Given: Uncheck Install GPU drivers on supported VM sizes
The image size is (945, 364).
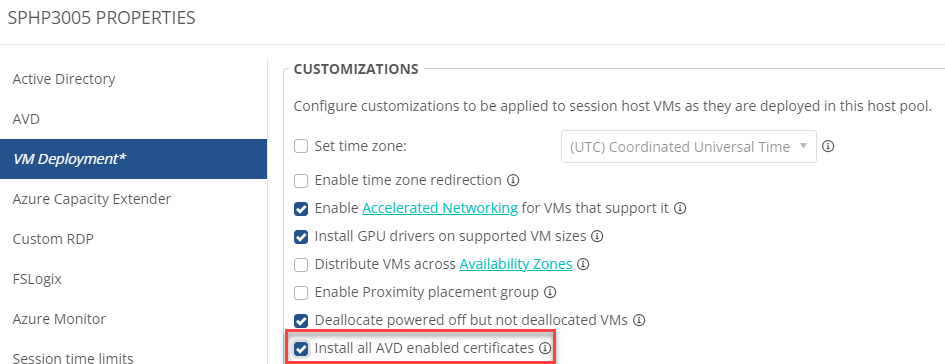Looking at the screenshot, I should [x=301, y=236].
